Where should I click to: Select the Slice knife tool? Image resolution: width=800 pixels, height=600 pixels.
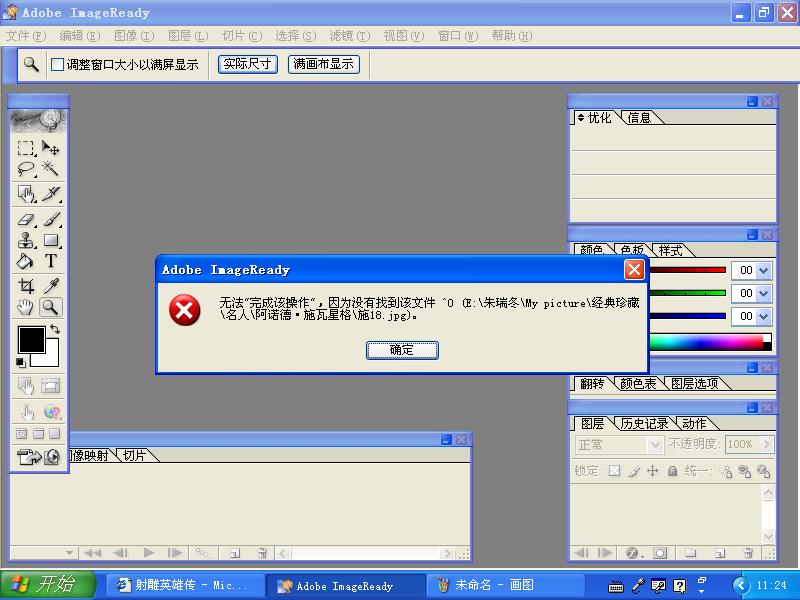[51, 194]
